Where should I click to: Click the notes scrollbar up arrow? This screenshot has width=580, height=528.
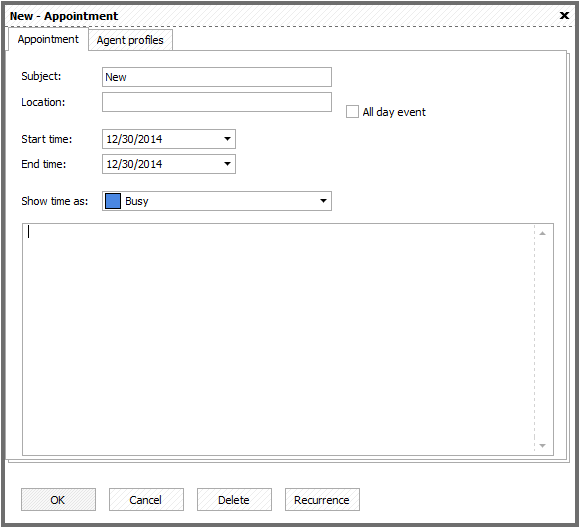tap(543, 233)
